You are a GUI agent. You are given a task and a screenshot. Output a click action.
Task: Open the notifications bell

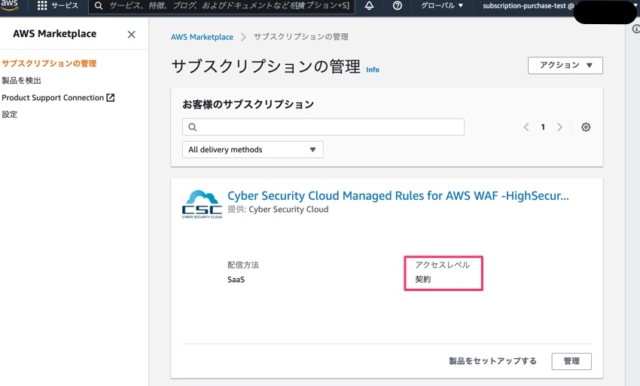coord(369,6)
